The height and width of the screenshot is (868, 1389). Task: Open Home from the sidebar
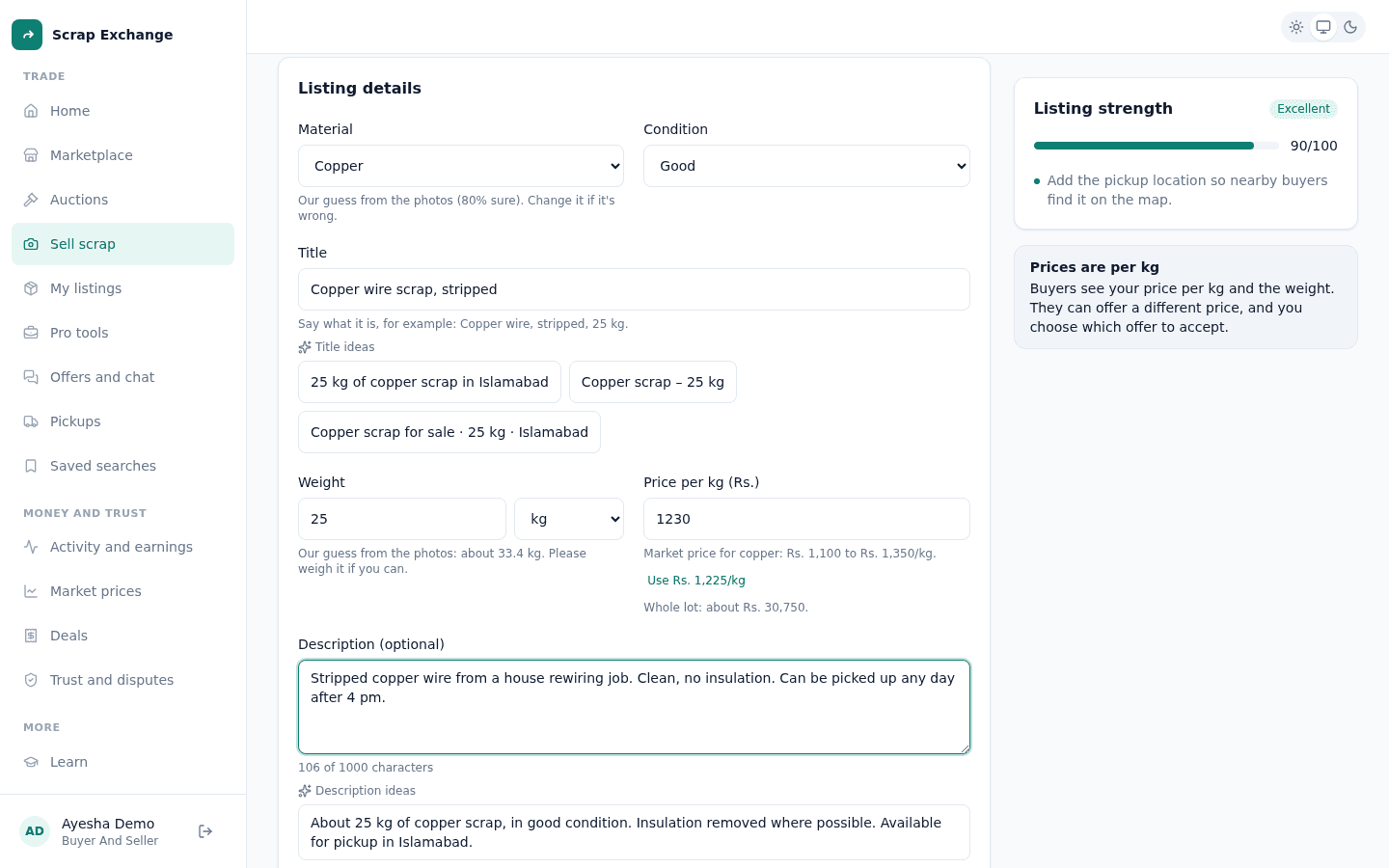click(x=123, y=111)
